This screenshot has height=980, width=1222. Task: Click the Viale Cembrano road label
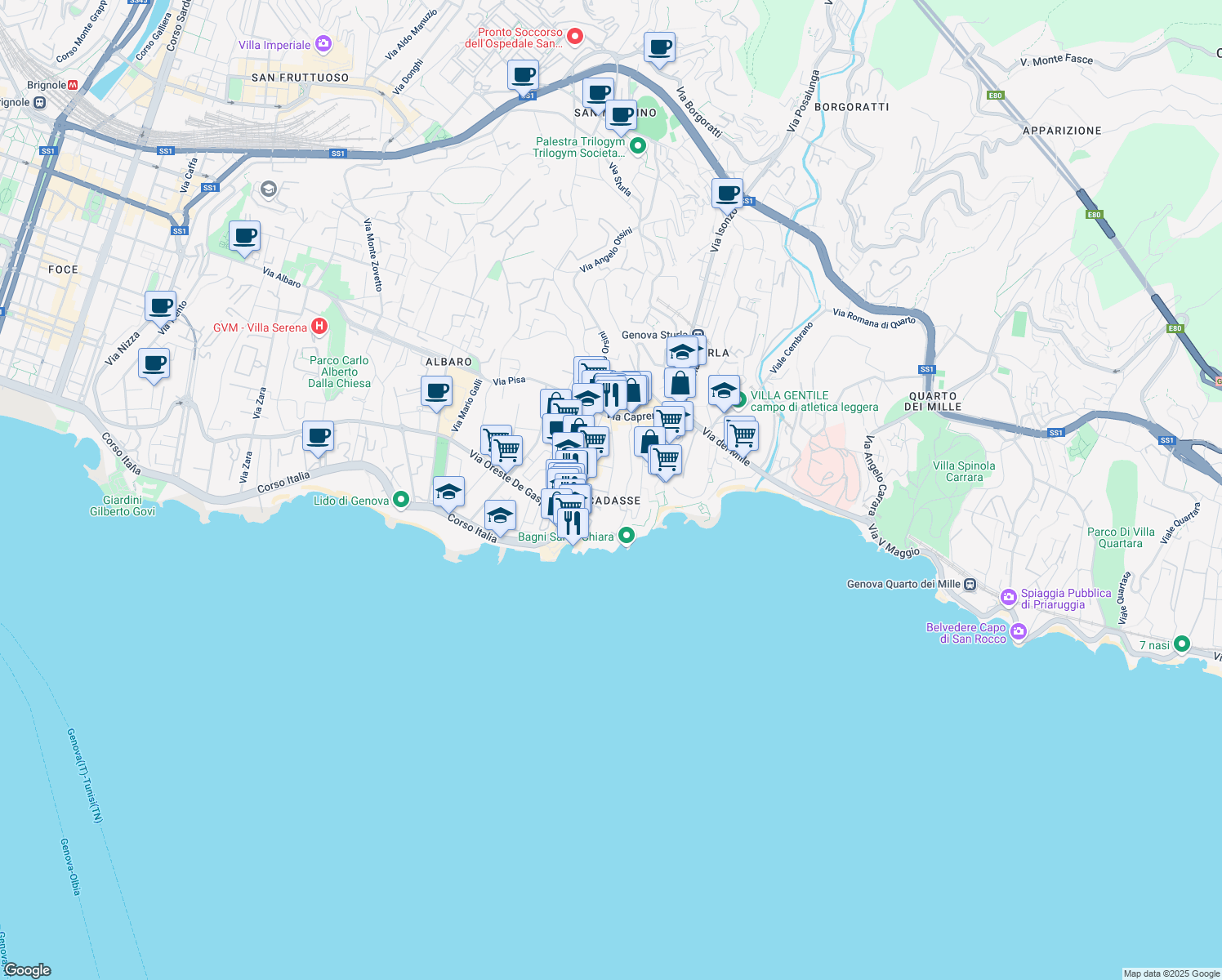point(792,347)
